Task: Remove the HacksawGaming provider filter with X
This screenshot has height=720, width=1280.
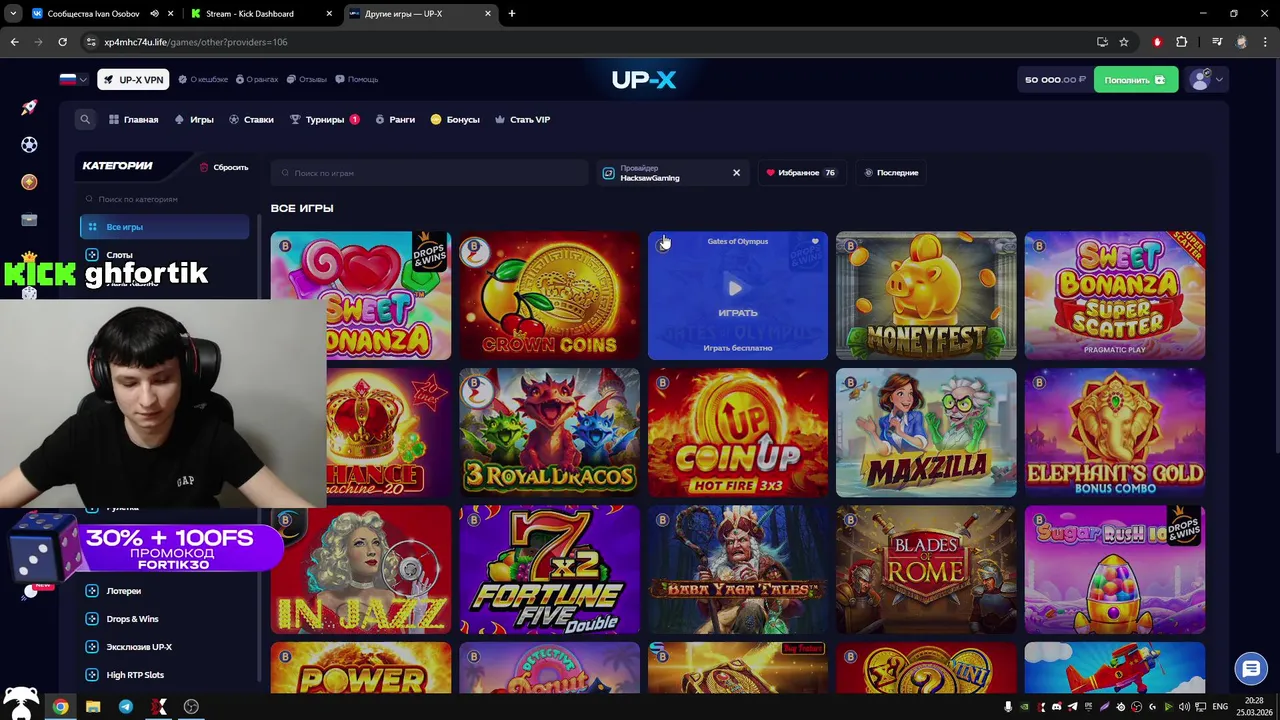Action: pyautogui.click(x=736, y=173)
